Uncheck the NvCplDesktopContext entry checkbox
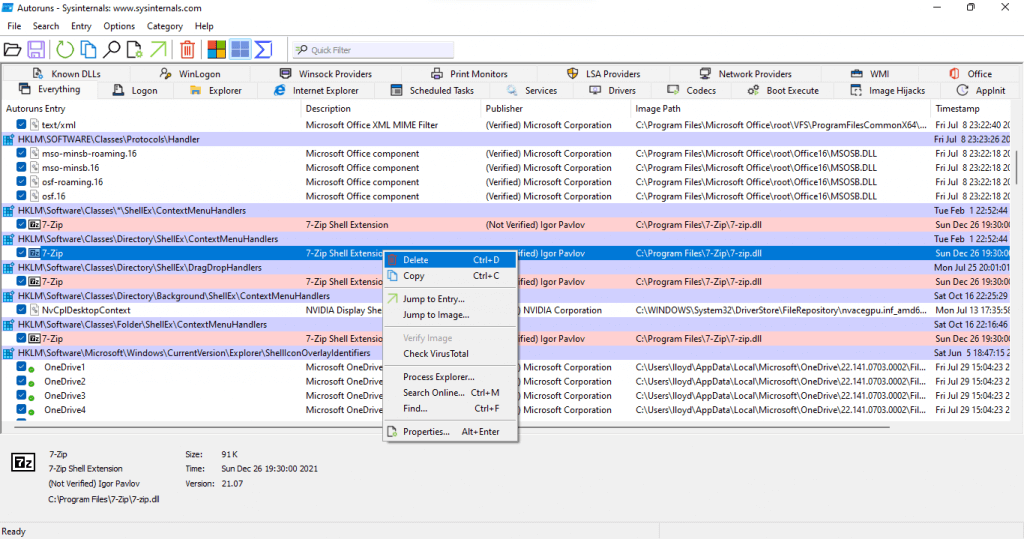 (22, 311)
